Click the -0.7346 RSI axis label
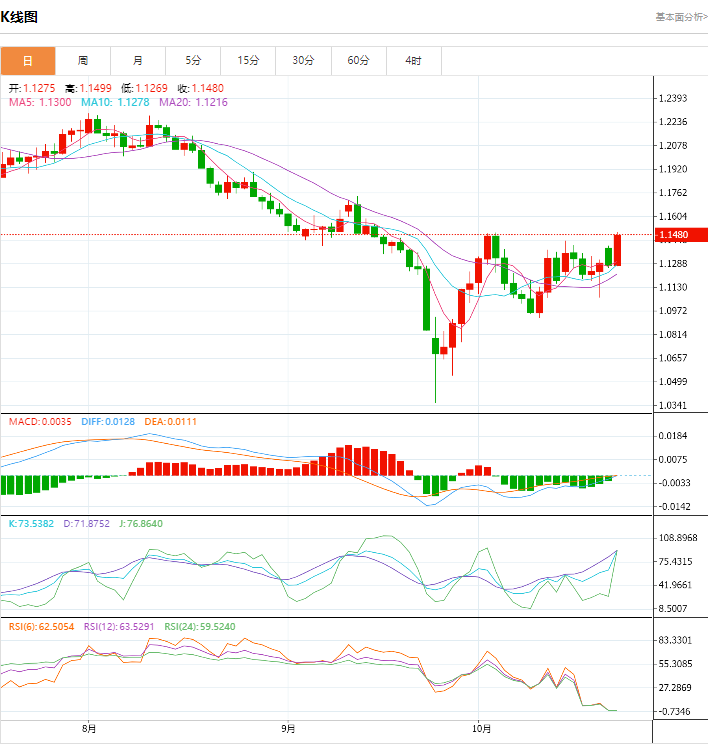The width and height of the screenshot is (708, 745). point(674,711)
